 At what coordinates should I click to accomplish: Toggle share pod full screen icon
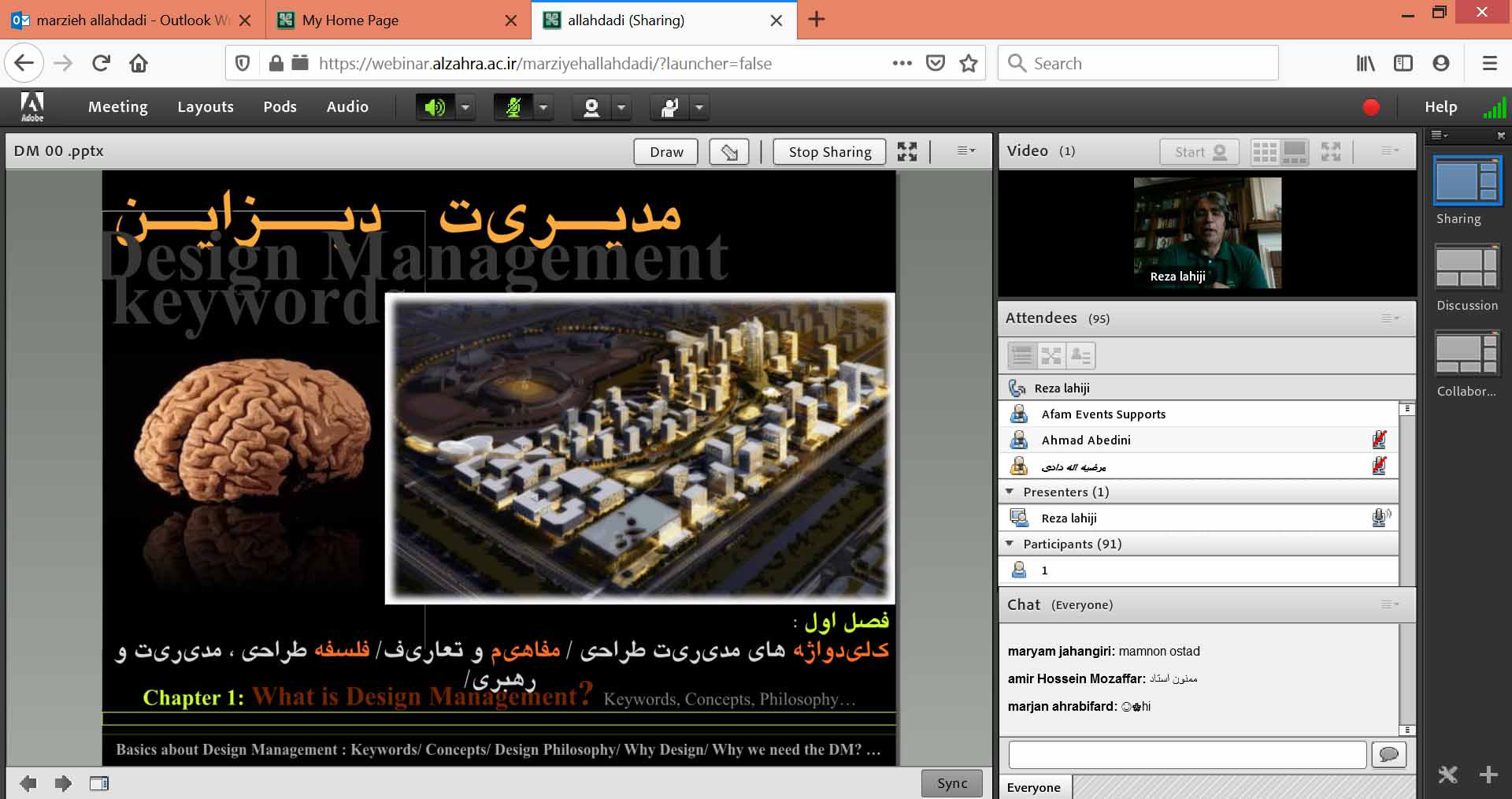click(x=907, y=152)
